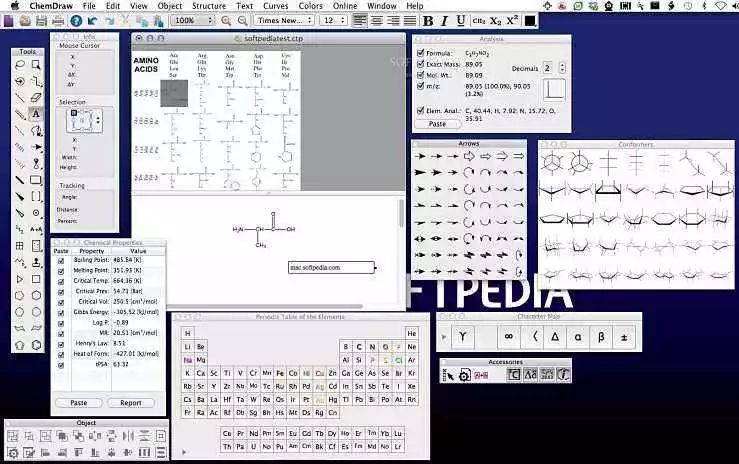739x464 pixels.
Task: Open the Curves menu
Action: pos(275,6)
